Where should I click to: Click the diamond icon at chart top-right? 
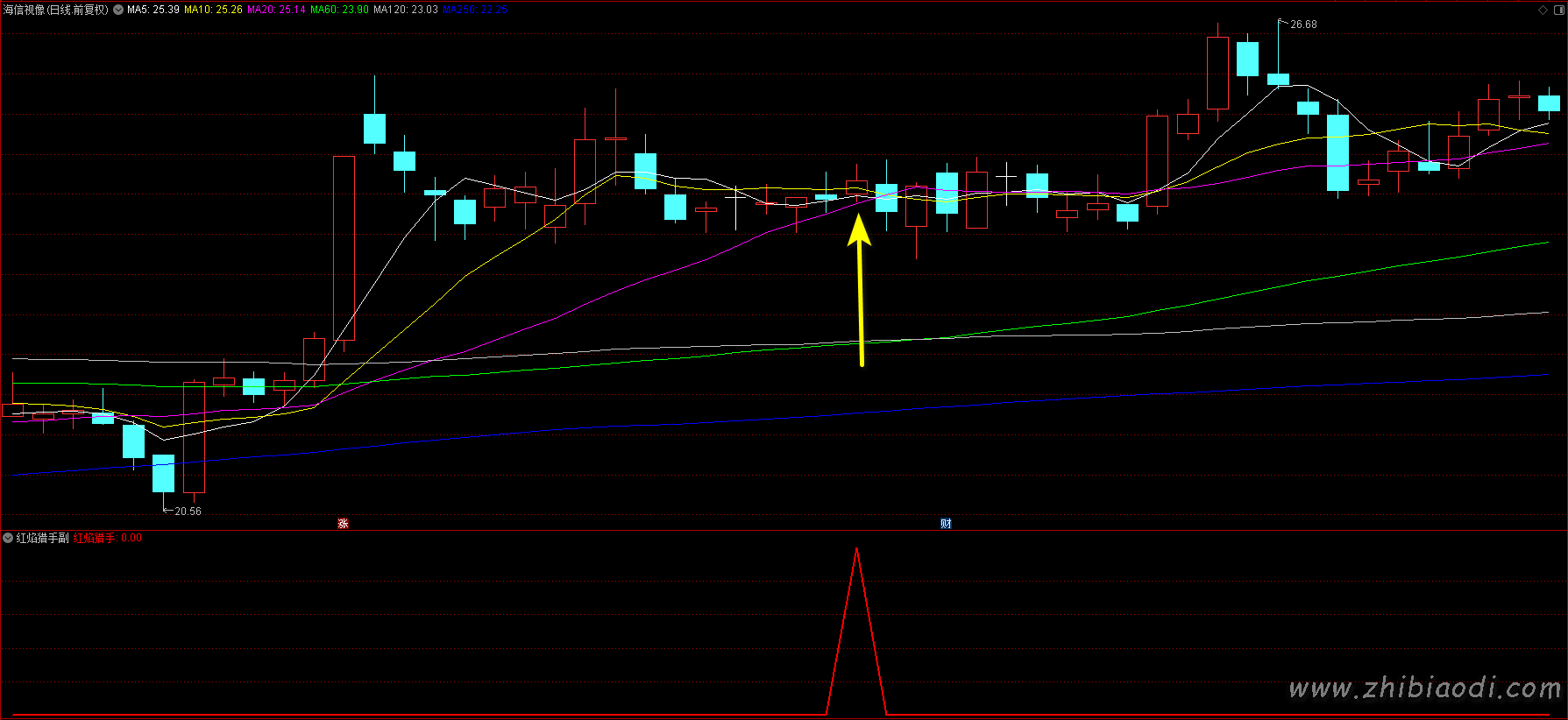(1543, 10)
